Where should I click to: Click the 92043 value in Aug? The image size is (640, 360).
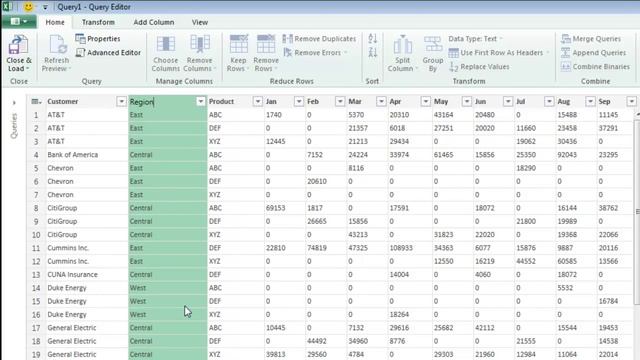click(x=567, y=155)
